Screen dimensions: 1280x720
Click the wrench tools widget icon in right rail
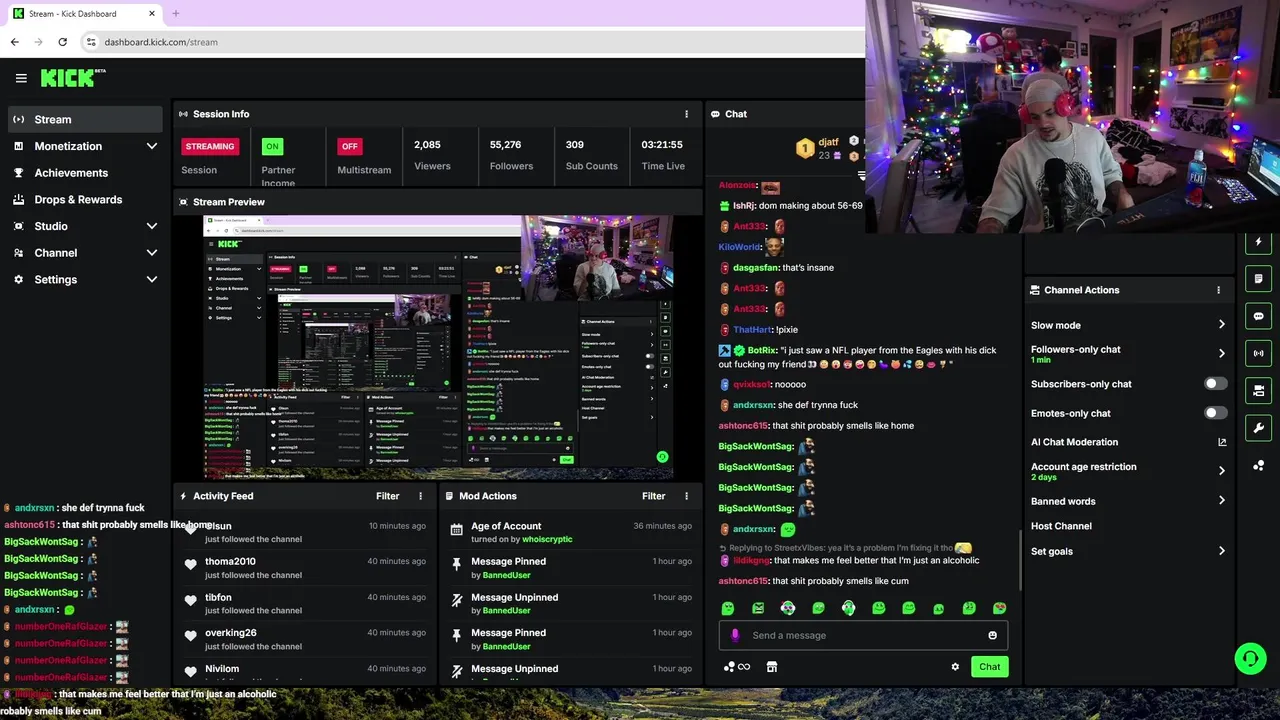1259,428
